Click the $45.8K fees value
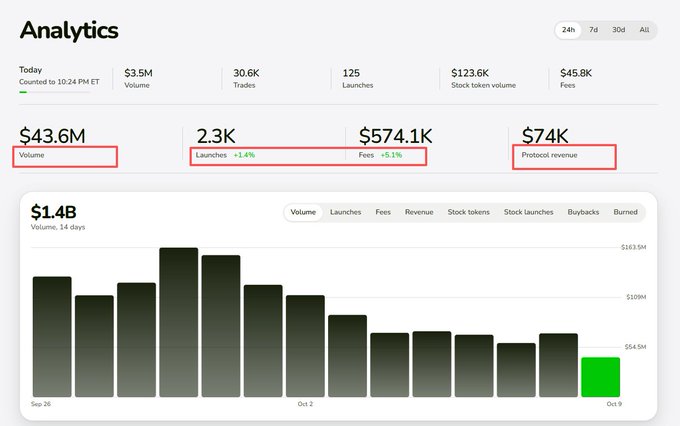This screenshot has height=426, width=680. tap(576, 73)
